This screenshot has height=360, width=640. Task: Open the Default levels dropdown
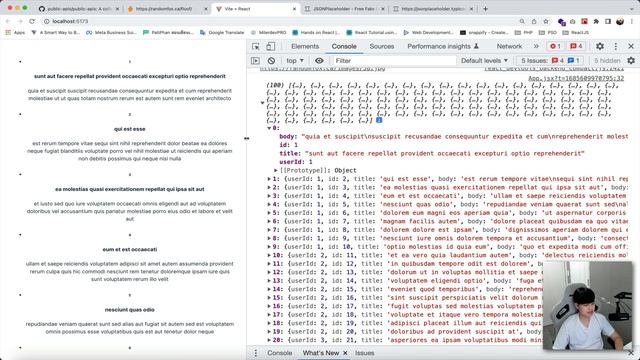[484, 60]
